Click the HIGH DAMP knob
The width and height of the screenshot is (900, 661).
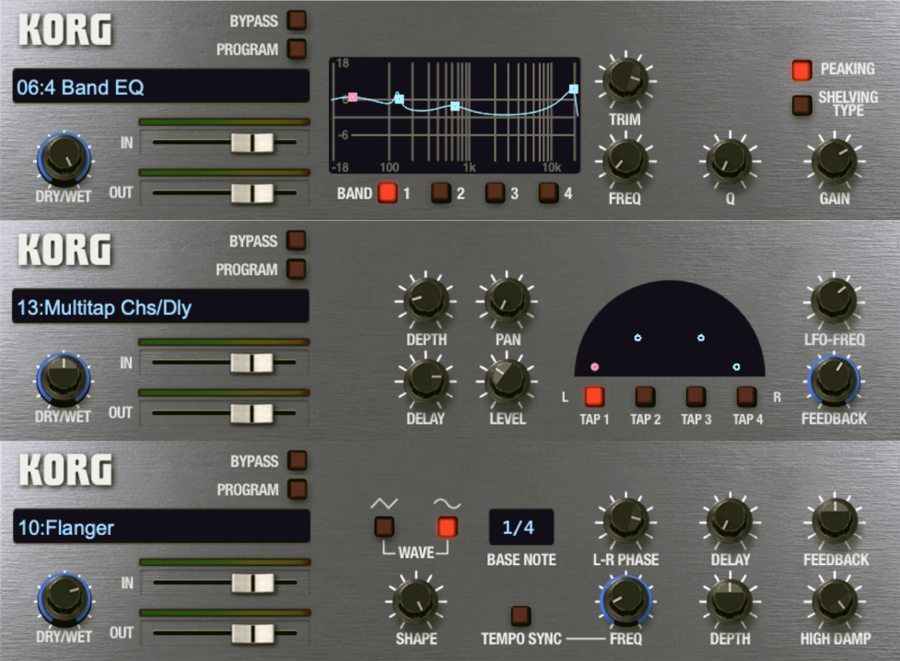[x=835, y=601]
